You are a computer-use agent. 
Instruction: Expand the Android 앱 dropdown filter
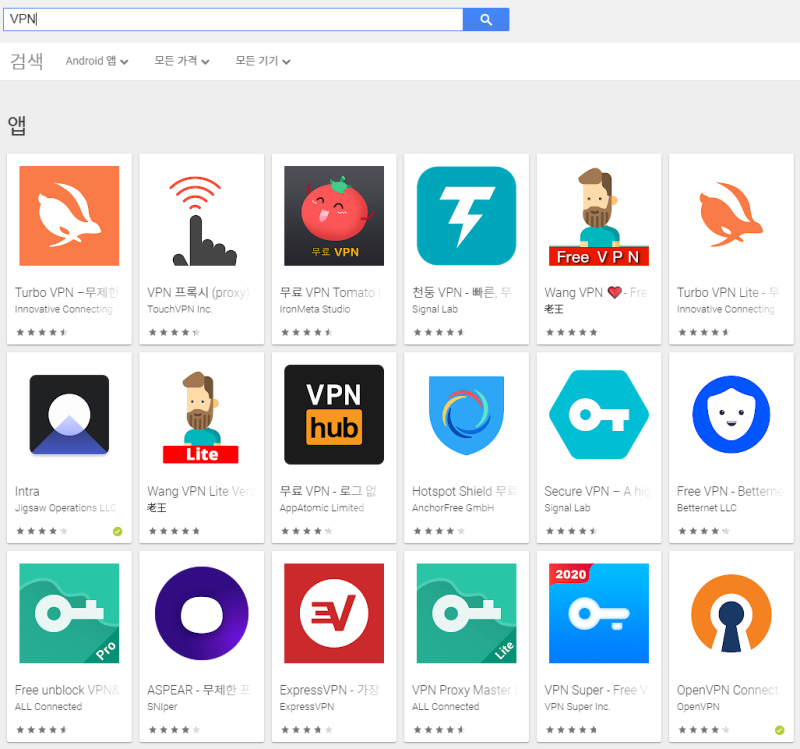point(96,61)
